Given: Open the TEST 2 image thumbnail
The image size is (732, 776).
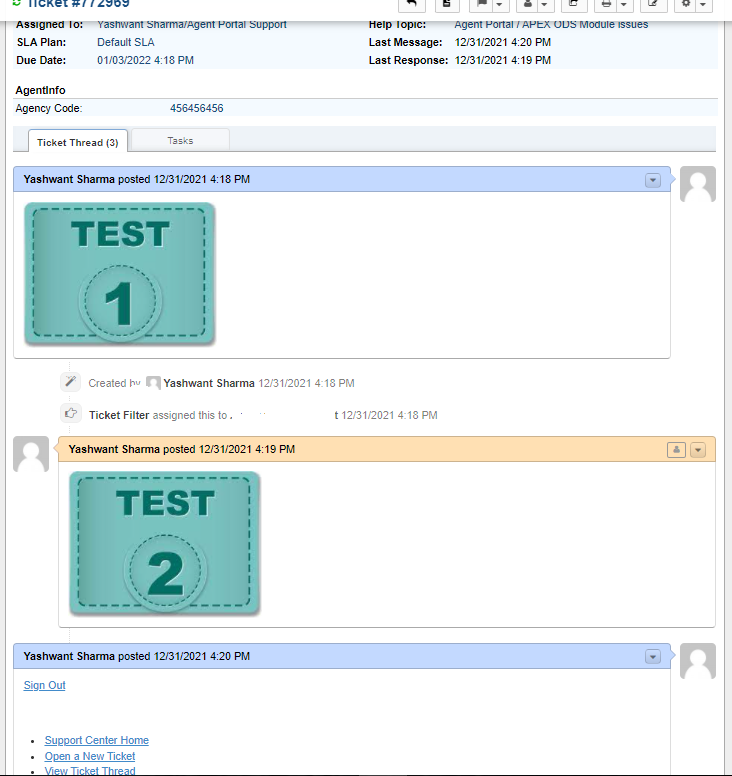Looking at the screenshot, I should 165,543.
